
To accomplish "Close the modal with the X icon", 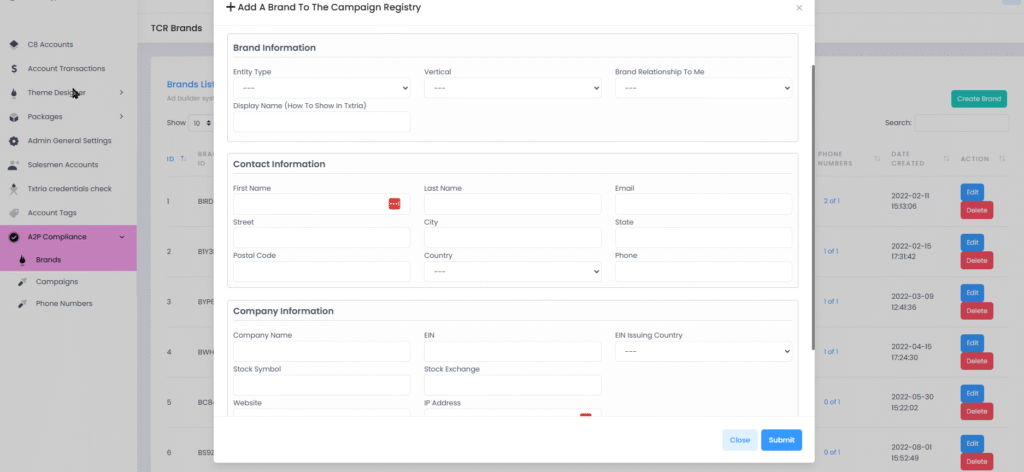I will point(799,8).
